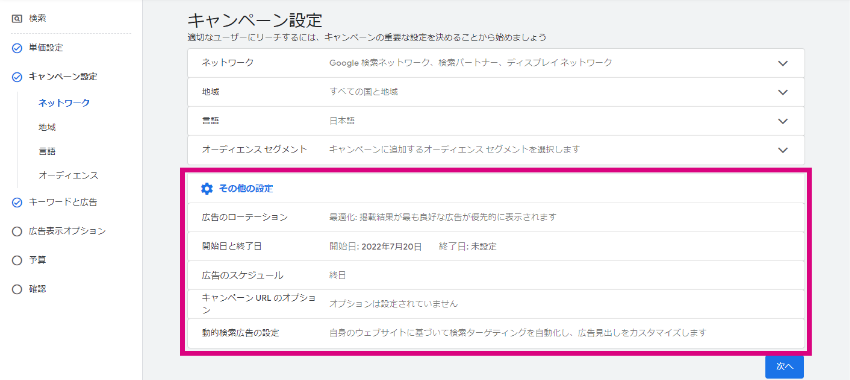Click the 日本語 language value
The height and width of the screenshot is (380, 850).
(x=342, y=121)
